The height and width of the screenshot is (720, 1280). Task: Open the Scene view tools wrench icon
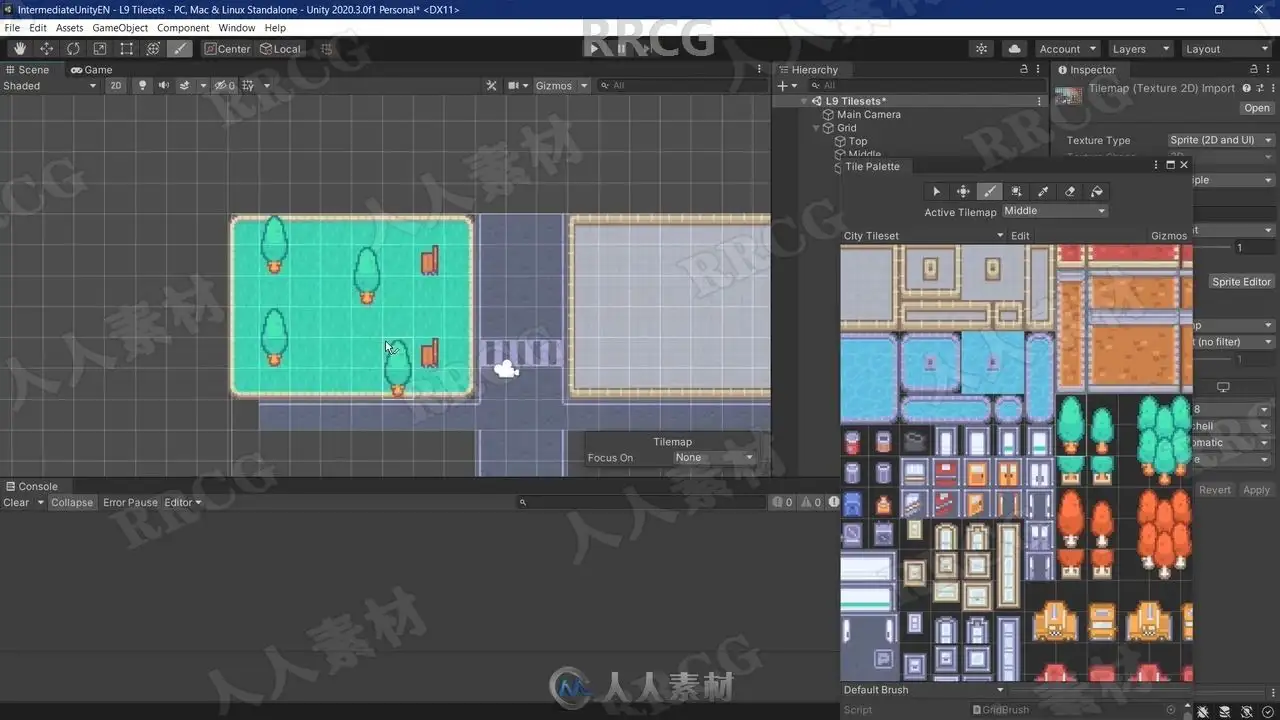tap(491, 85)
